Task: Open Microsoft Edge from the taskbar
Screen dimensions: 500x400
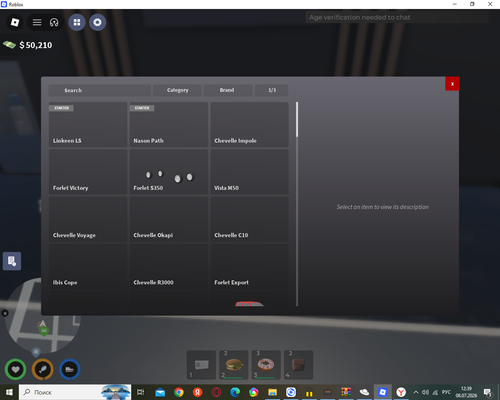Action: 235,392
